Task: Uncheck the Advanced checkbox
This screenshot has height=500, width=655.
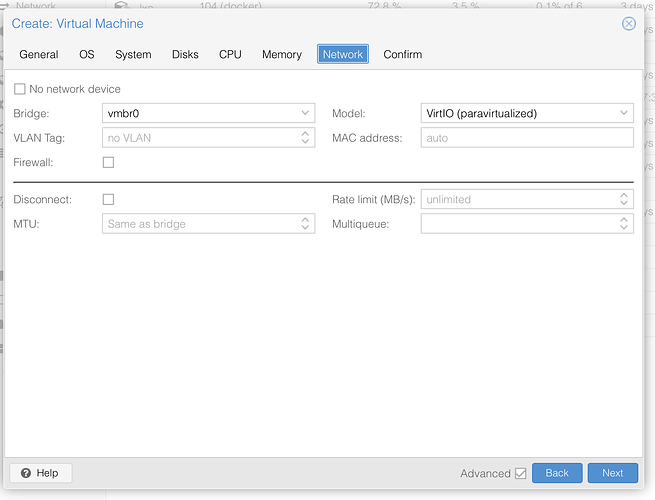Action: tap(520, 473)
